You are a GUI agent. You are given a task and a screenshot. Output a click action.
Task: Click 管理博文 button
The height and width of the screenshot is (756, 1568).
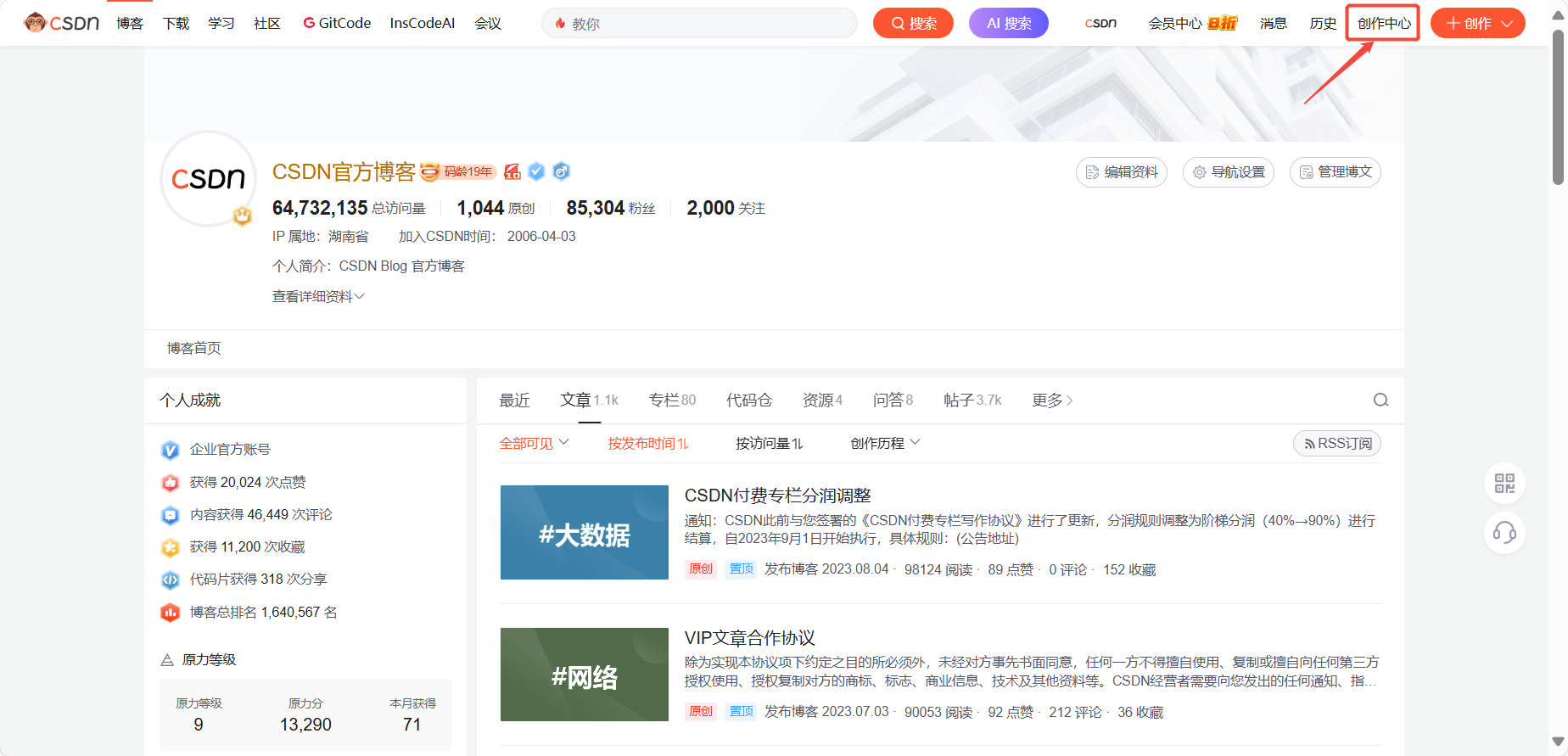pyautogui.click(x=1336, y=172)
